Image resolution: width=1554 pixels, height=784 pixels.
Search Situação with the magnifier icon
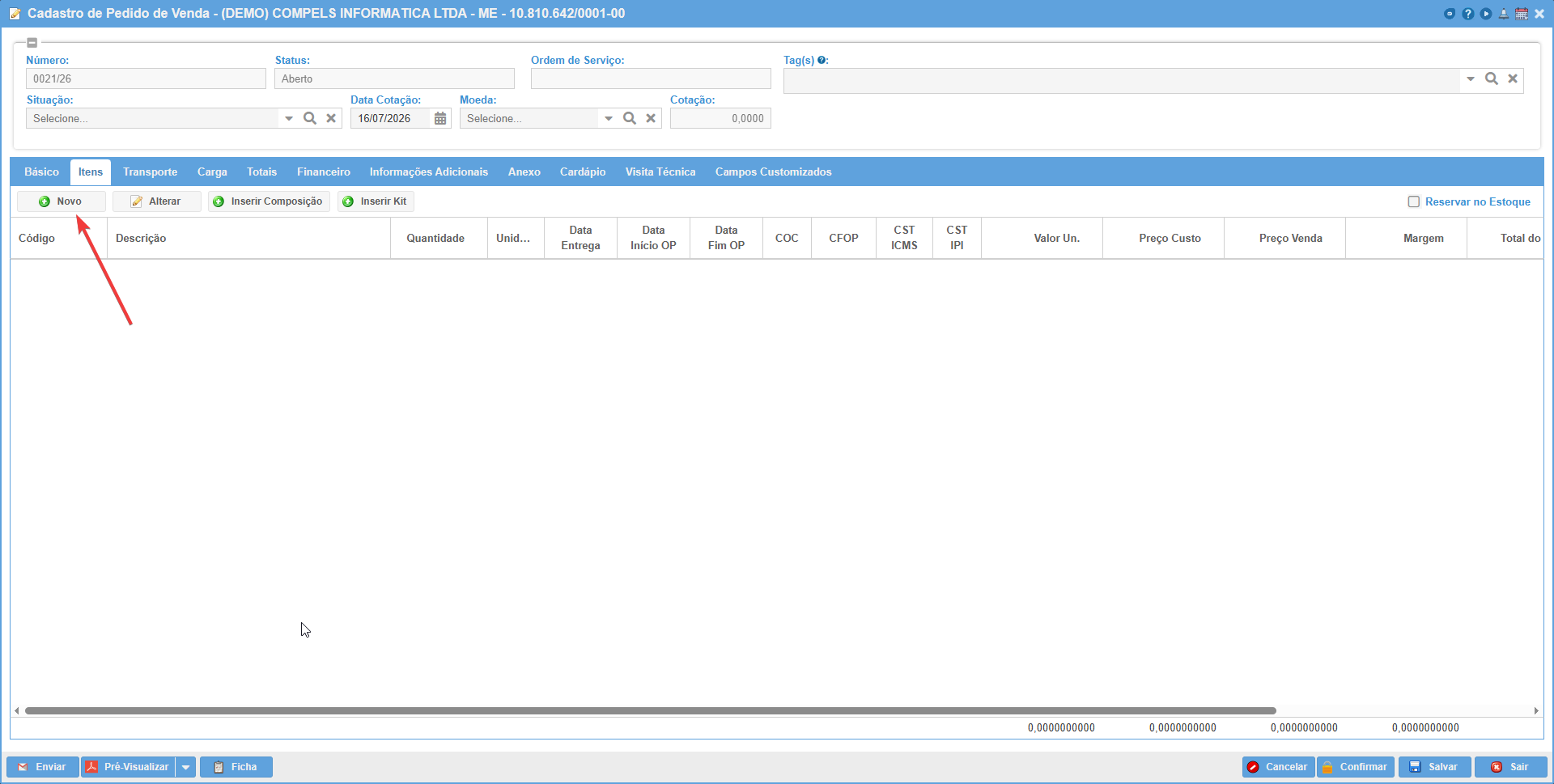point(310,118)
